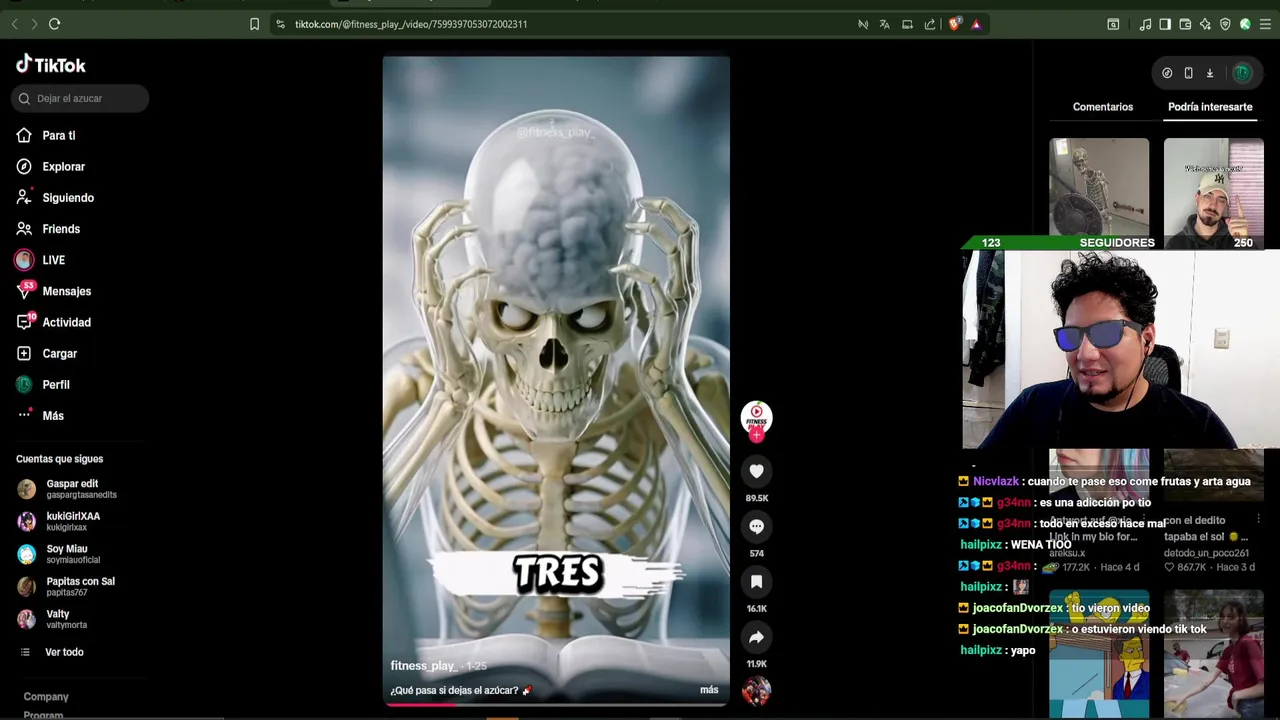This screenshot has height=720, width=1280.
Task: Open Leo AI sparkle icon
Action: tap(1205, 24)
